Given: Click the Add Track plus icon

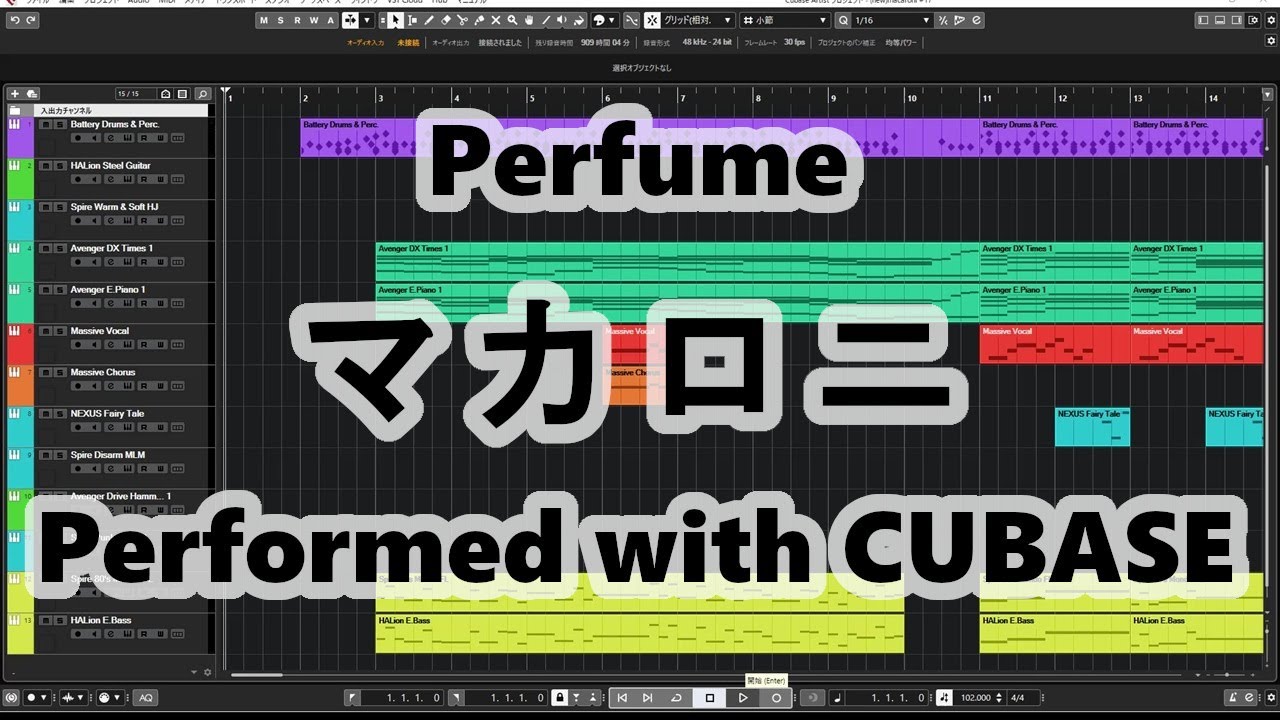Looking at the screenshot, I should (x=15, y=94).
